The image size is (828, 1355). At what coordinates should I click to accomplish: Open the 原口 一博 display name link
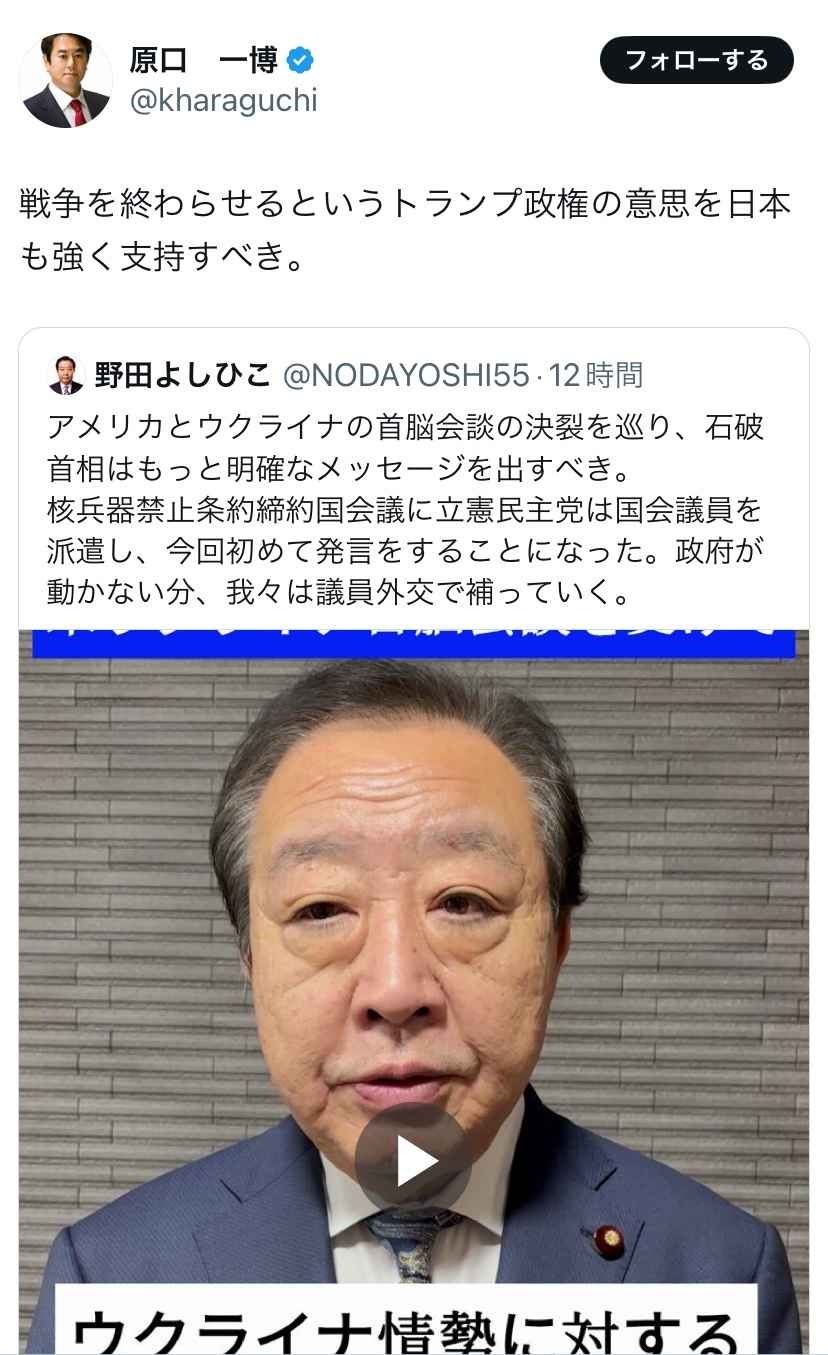pos(203,61)
